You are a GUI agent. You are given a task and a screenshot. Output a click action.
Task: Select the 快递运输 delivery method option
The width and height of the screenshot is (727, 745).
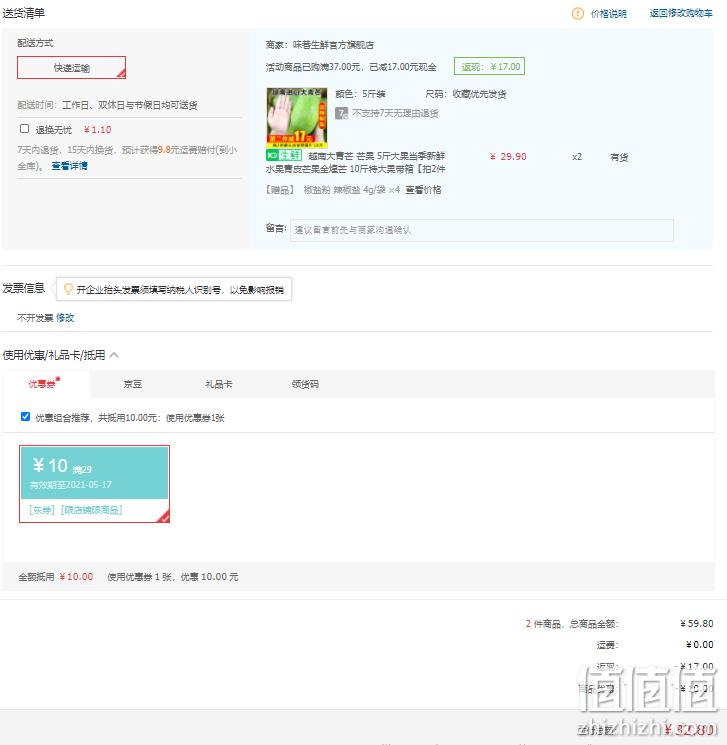(71, 67)
